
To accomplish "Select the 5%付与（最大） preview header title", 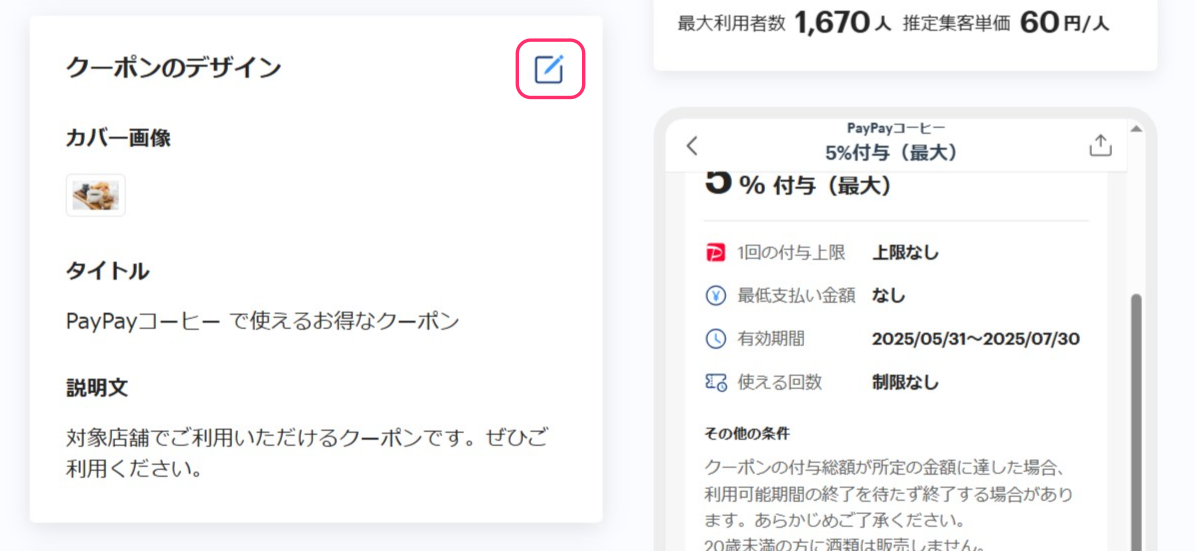I will [891, 153].
